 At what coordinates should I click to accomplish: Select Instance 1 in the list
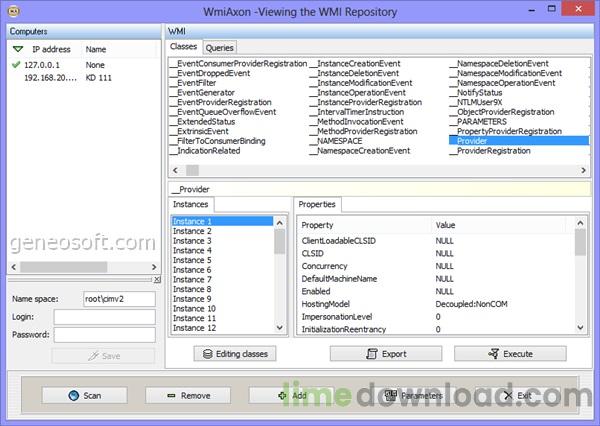click(x=222, y=221)
